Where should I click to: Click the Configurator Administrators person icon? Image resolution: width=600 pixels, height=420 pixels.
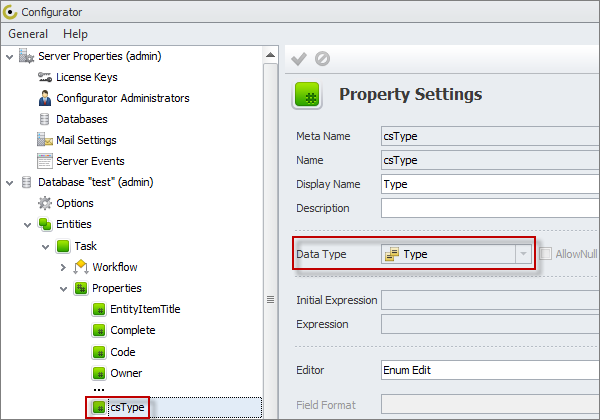[x=45, y=98]
